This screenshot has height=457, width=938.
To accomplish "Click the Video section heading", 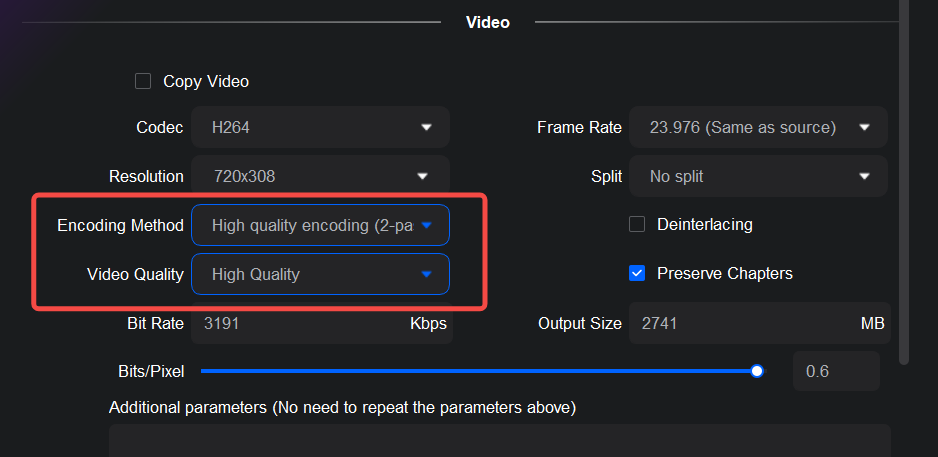I will pyautogui.click(x=488, y=22).
